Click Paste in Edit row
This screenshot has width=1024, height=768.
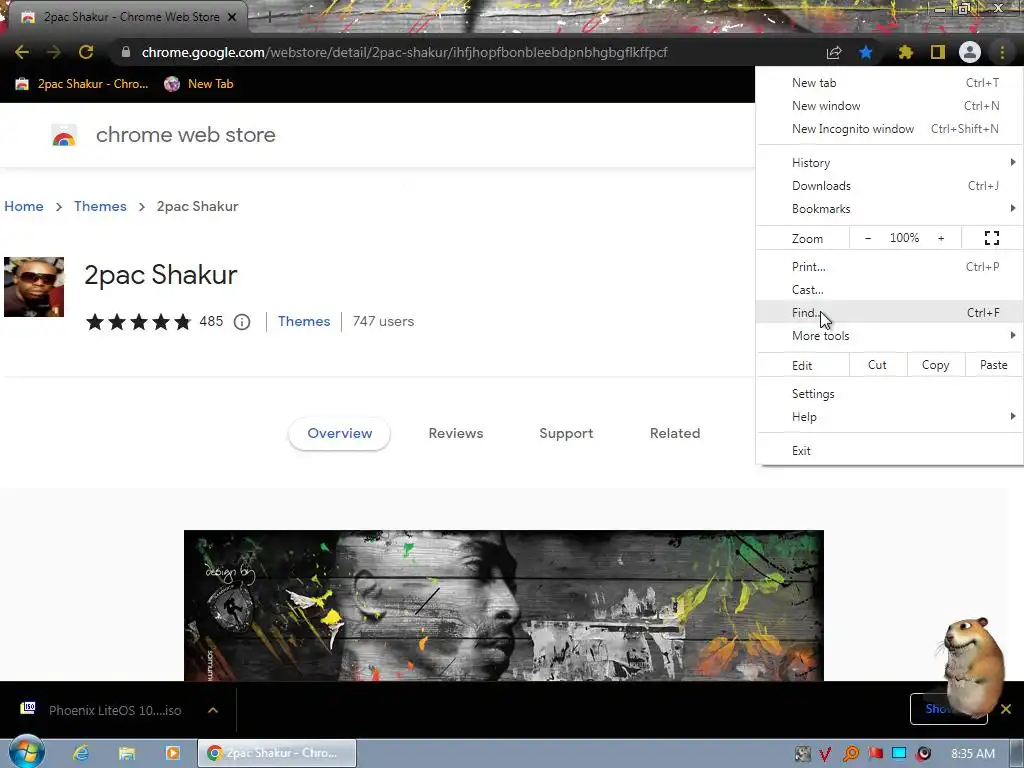click(994, 365)
